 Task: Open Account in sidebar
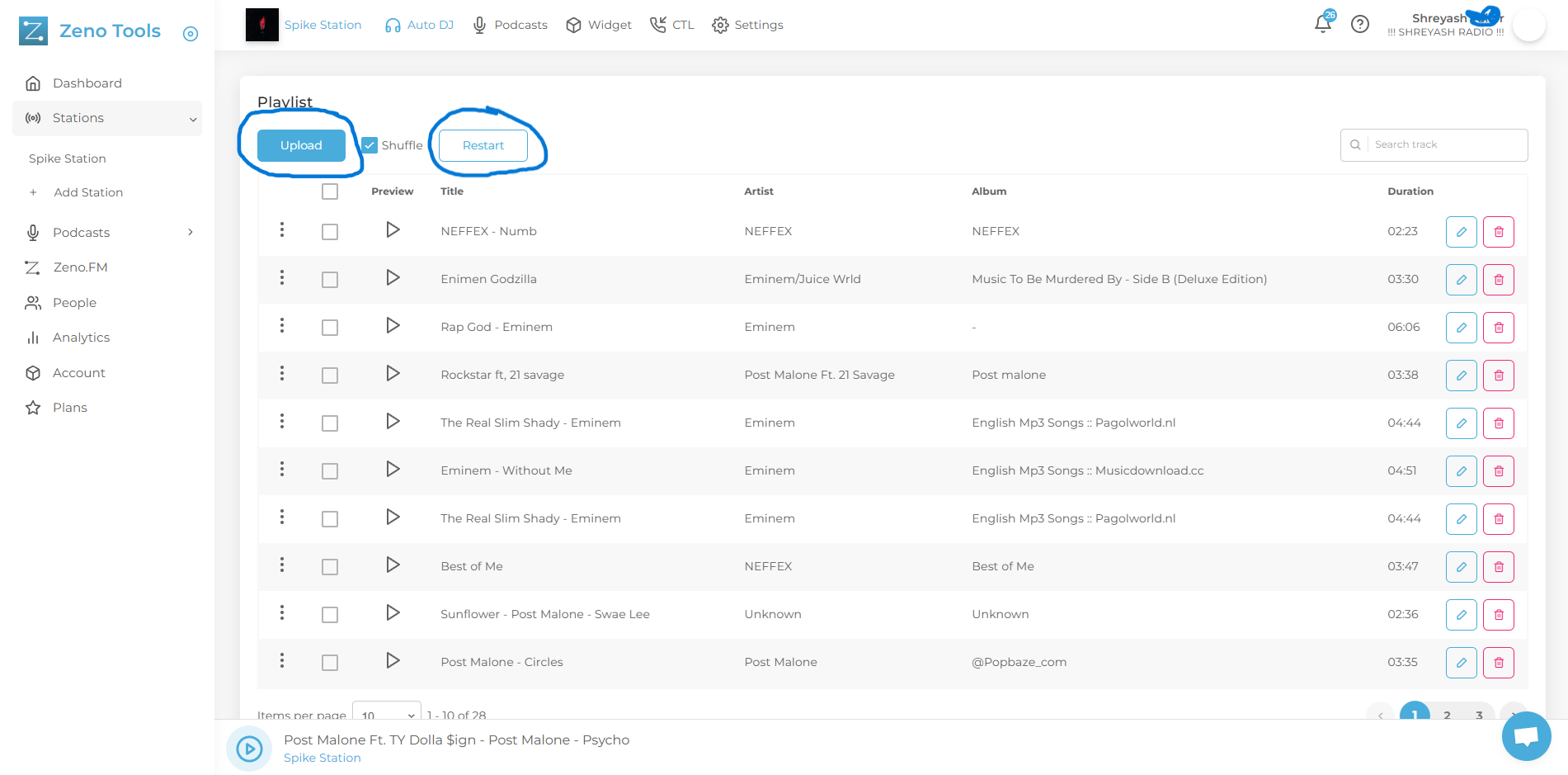coord(78,373)
